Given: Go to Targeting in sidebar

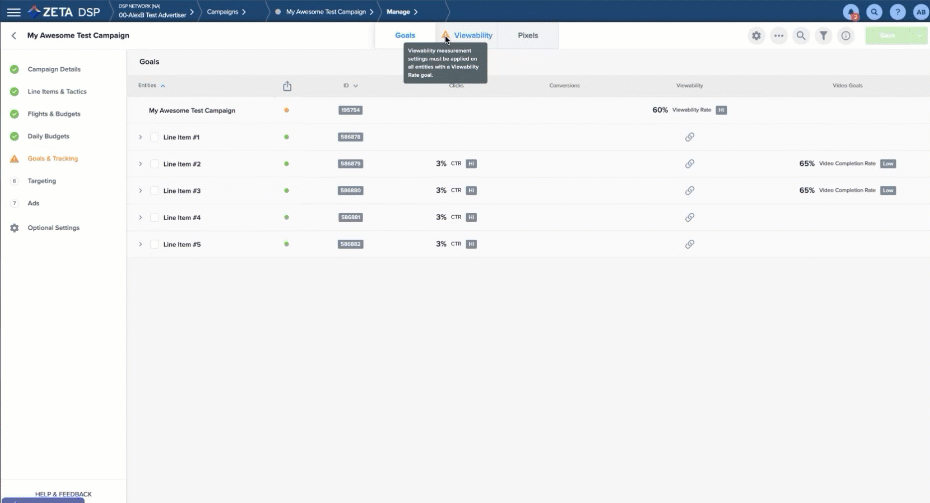Looking at the screenshot, I should click(42, 181).
